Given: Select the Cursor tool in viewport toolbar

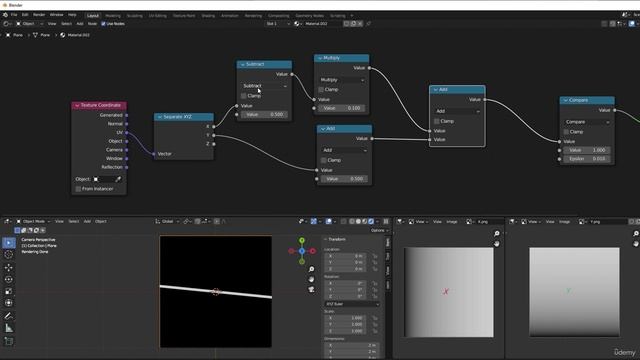Looking at the screenshot, I should (x=9, y=255).
